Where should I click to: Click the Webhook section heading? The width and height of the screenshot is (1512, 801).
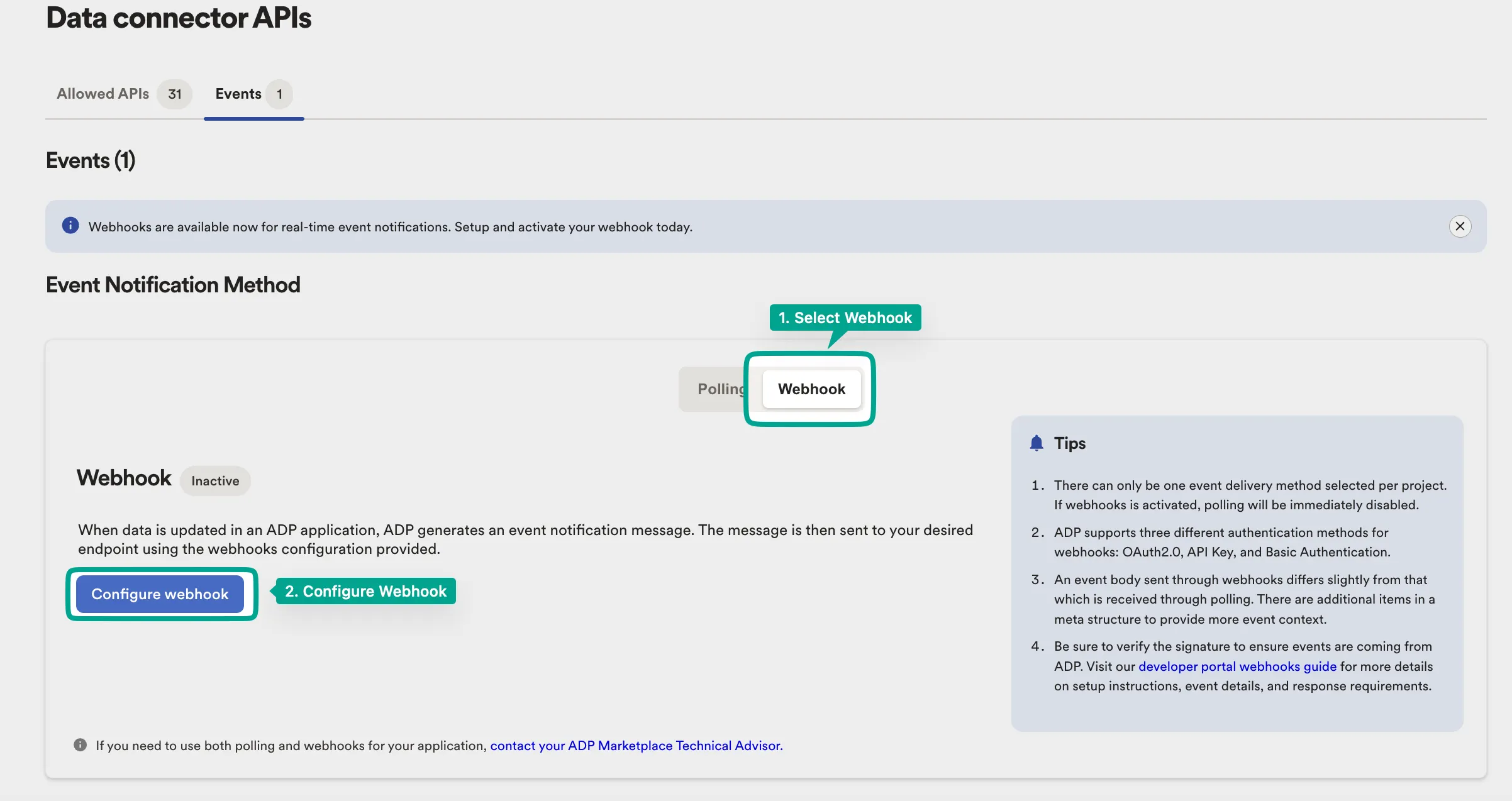pos(124,478)
